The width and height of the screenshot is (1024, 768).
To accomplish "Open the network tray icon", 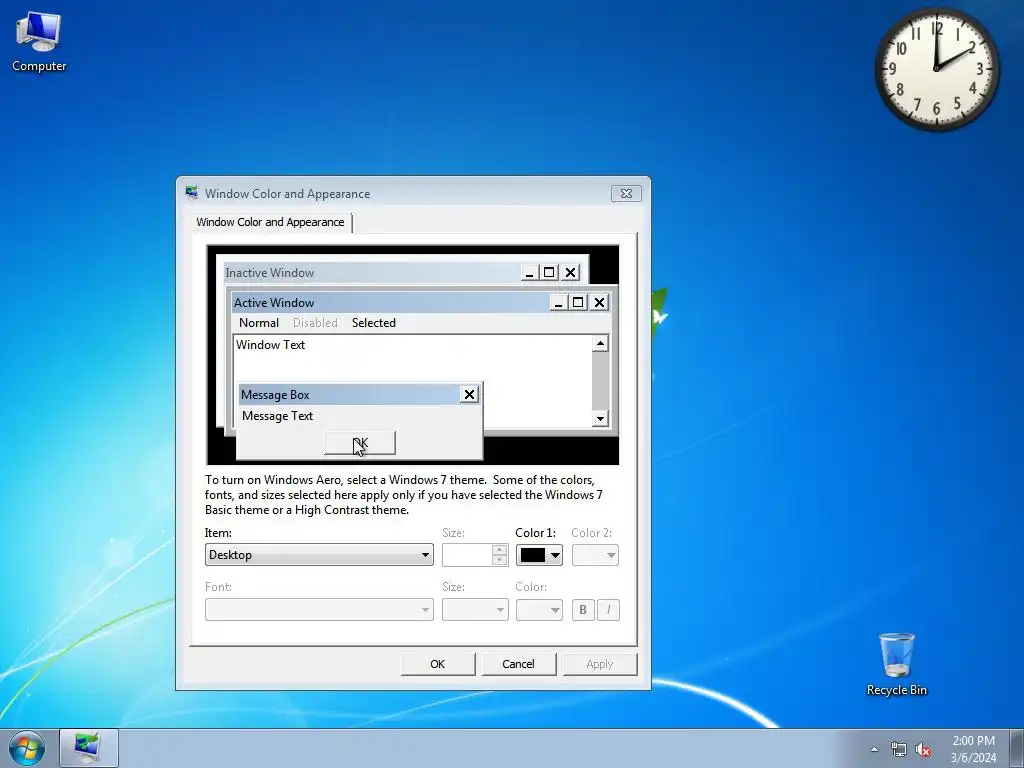I will pos(899,749).
